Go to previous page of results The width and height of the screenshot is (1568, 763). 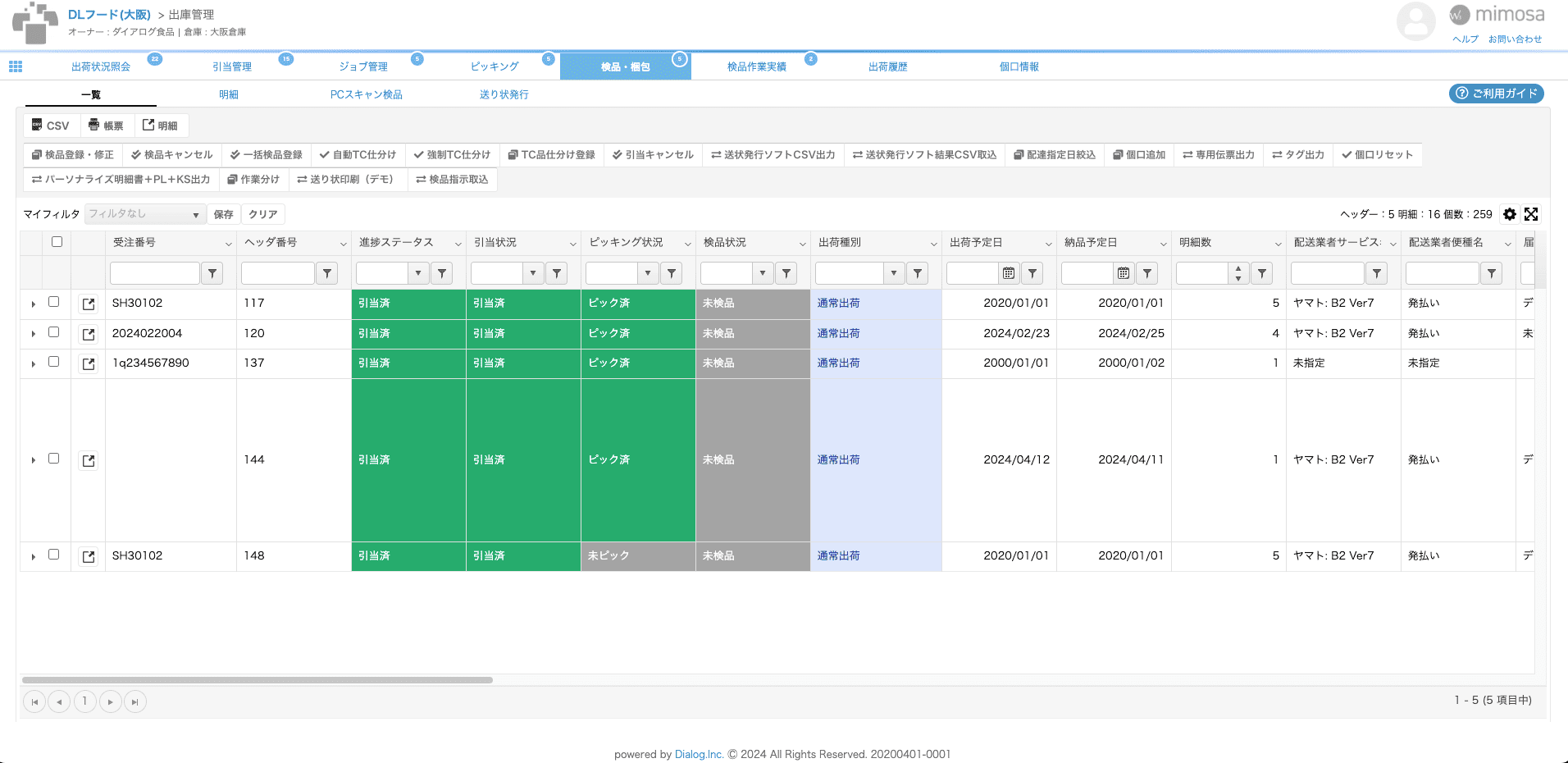pos(59,701)
